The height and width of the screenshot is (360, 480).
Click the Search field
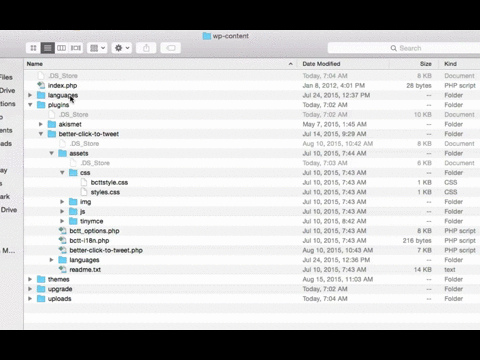click(404, 48)
